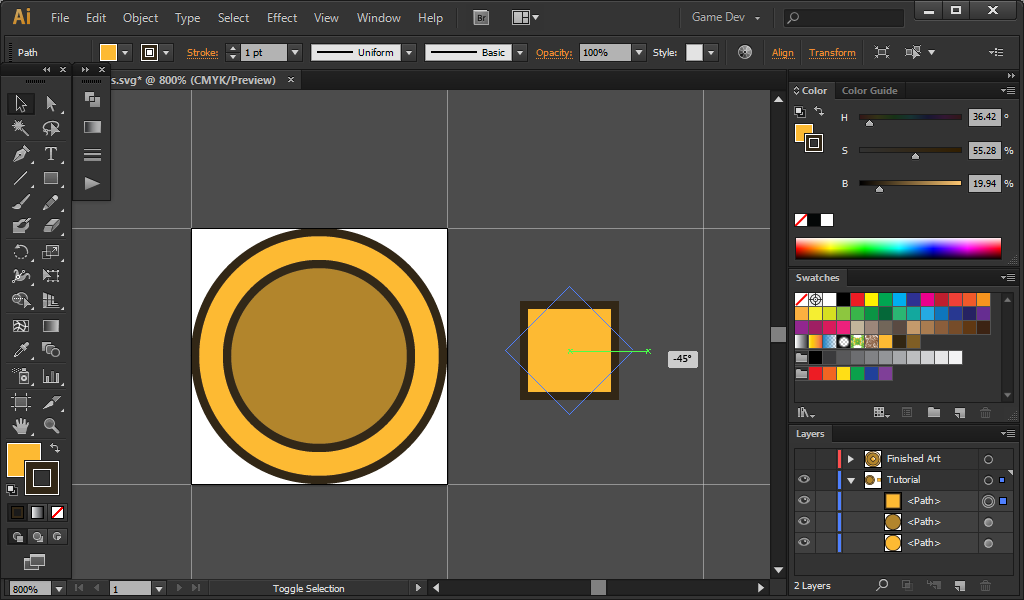1024x600 pixels.
Task: Click the stroke weight input field
Action: coord(264,52)
